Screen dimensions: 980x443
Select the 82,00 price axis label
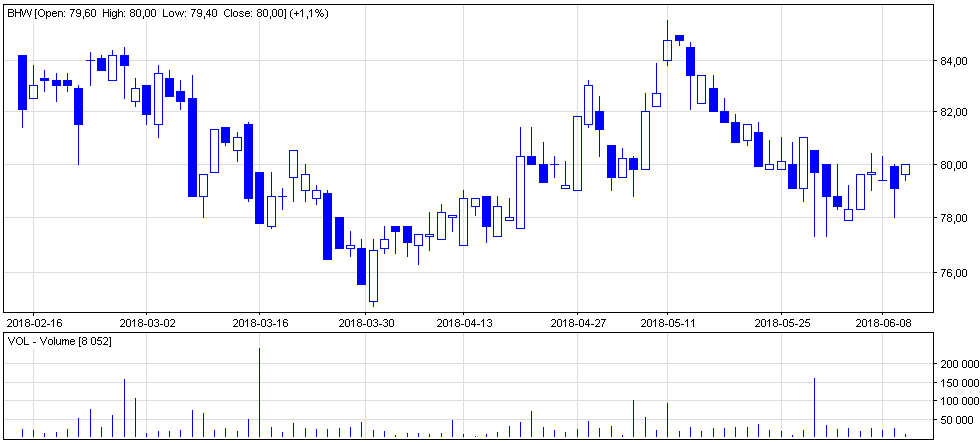[x=955, y=112]
